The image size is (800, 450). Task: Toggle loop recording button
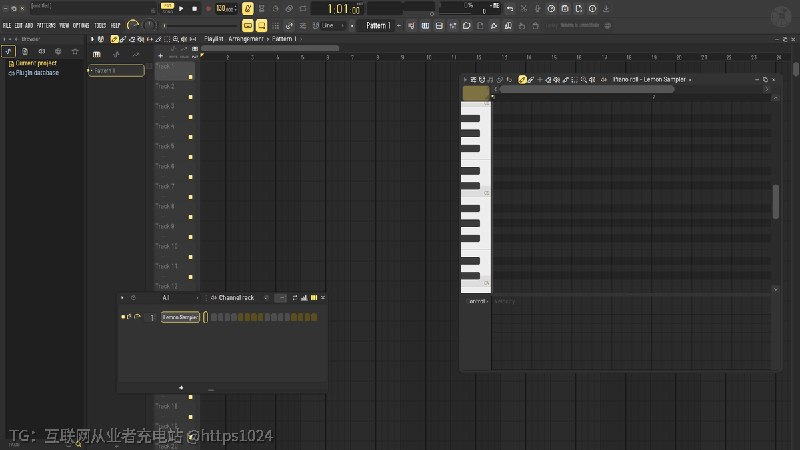point(303,9)
